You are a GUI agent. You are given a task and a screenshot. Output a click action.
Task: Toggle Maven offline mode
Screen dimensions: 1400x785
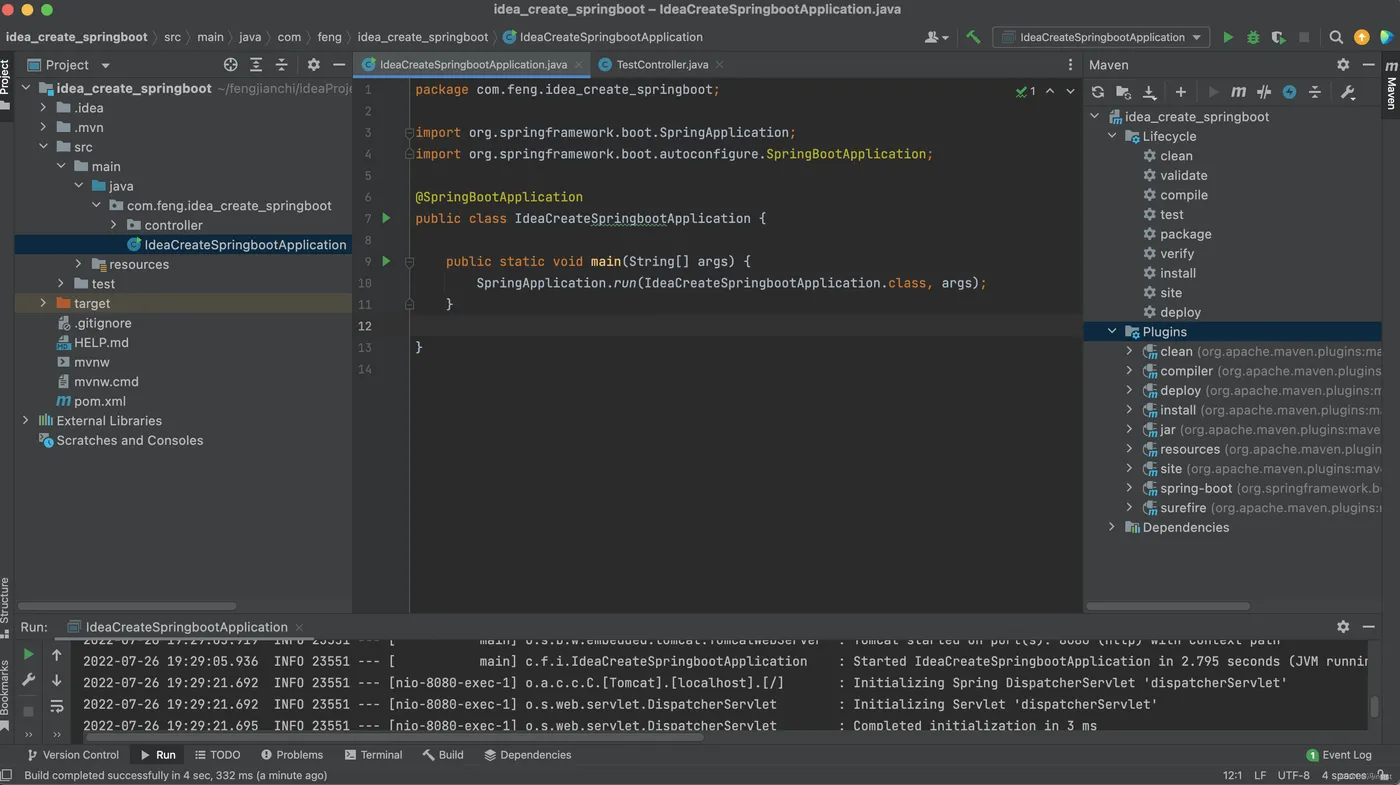1264,92
